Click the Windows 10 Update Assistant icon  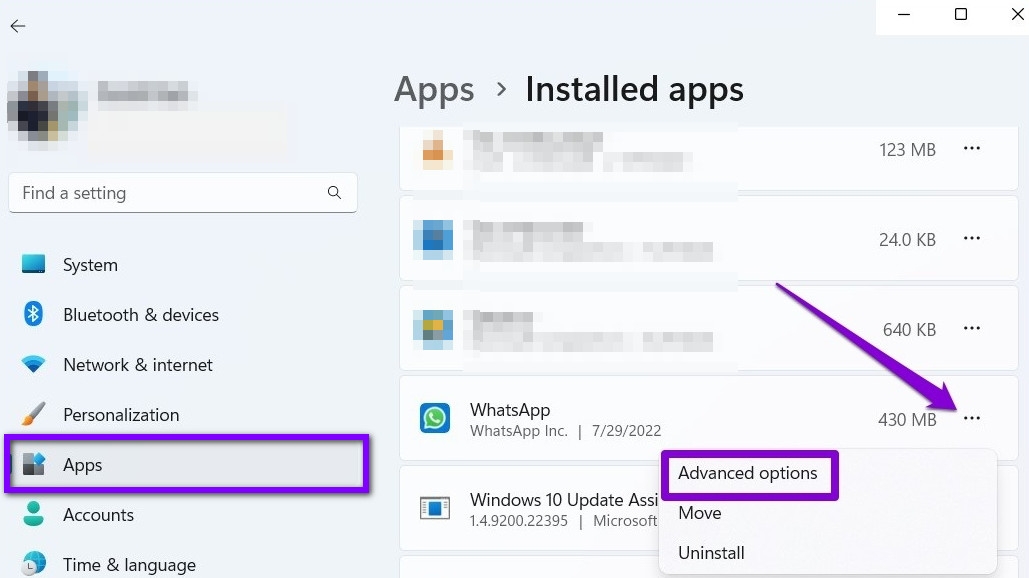click(x=434, y=508)
